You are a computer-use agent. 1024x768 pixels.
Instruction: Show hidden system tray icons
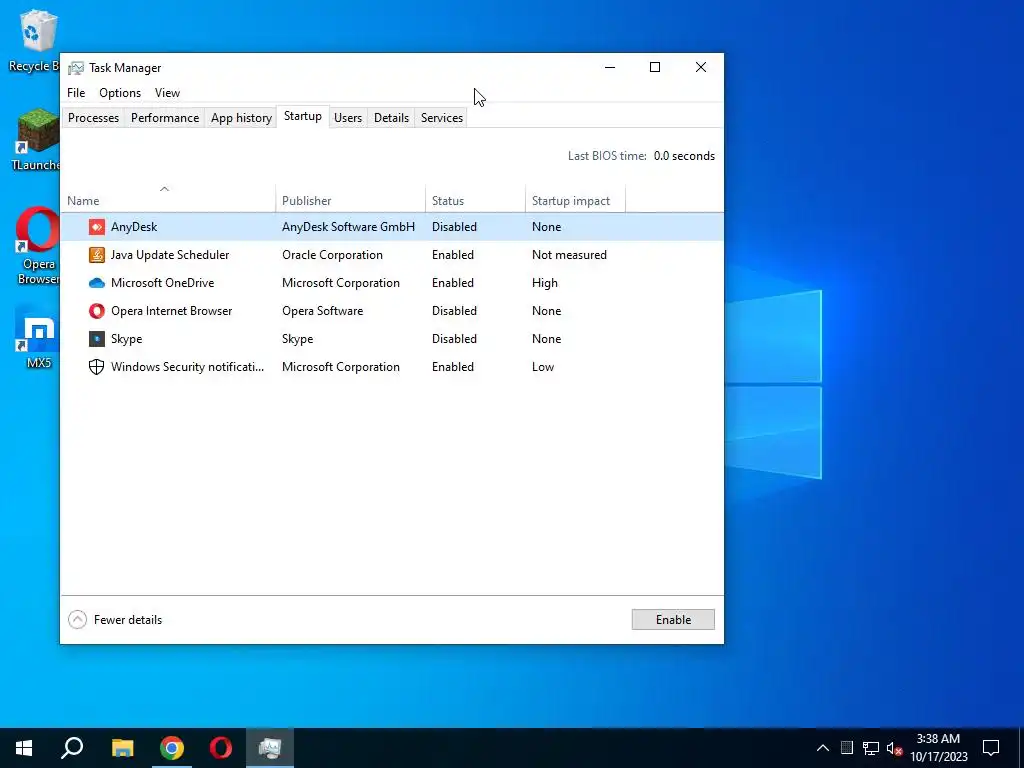point(823,748)
